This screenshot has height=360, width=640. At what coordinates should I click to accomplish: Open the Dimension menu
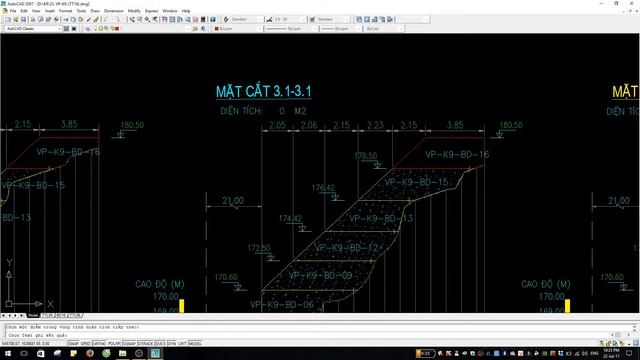point(113,11)
